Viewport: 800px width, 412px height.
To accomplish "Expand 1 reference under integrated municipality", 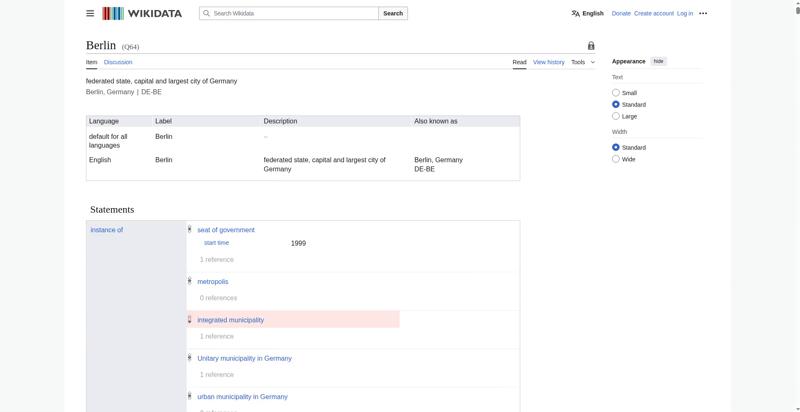I will click(216, 336).
